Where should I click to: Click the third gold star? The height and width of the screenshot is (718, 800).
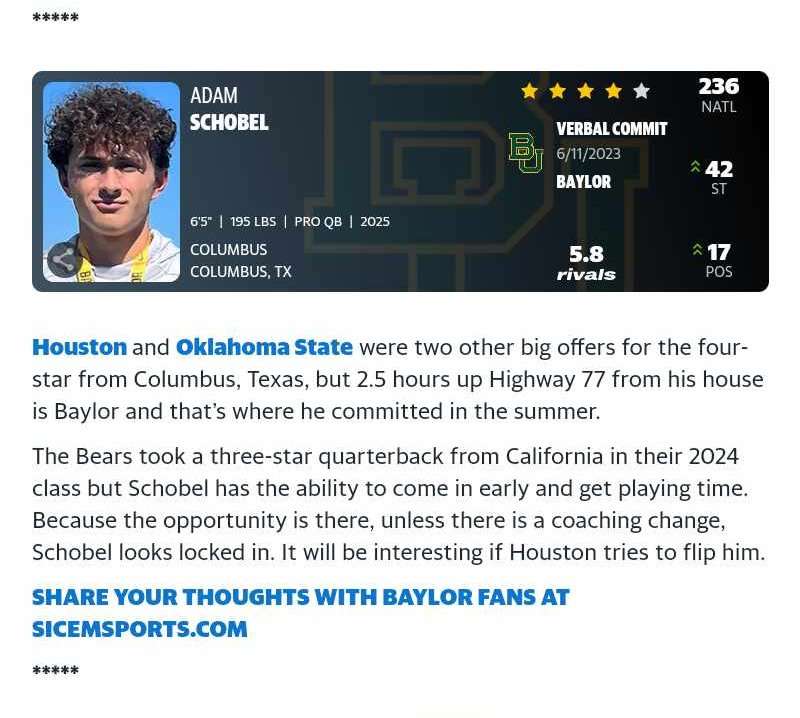(586, 91)
